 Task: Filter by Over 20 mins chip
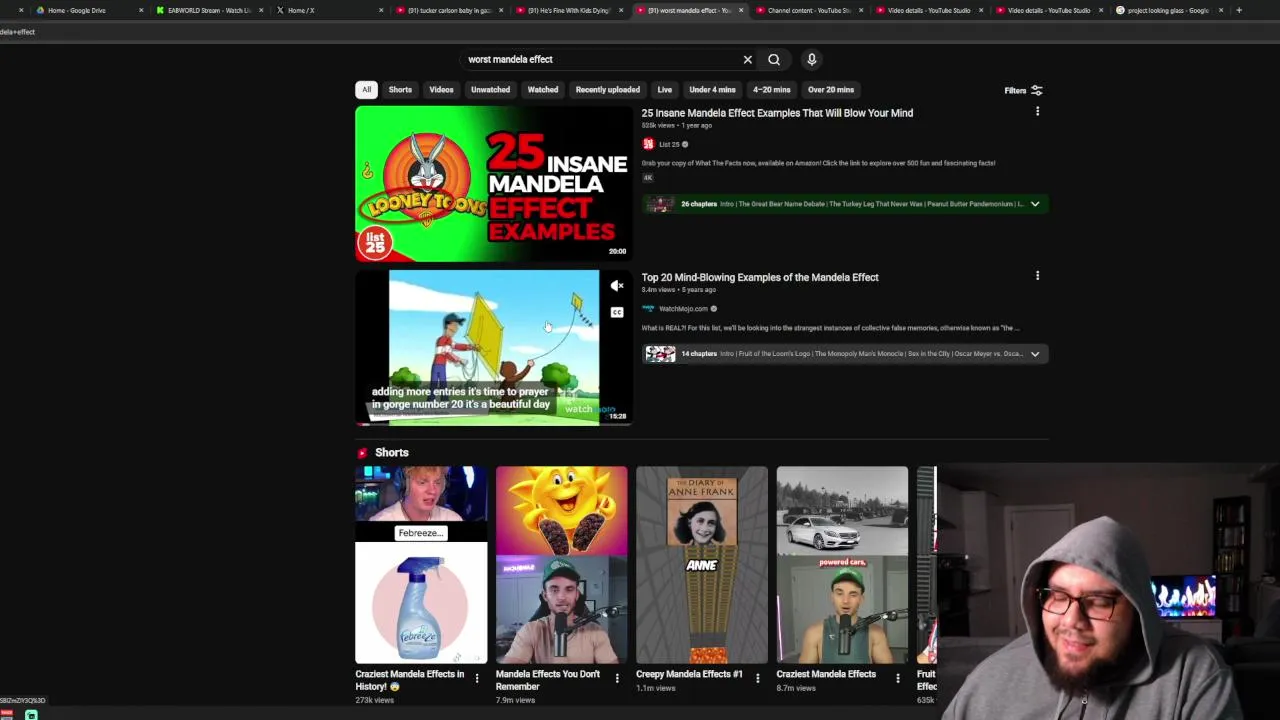(x=831, y=90)
